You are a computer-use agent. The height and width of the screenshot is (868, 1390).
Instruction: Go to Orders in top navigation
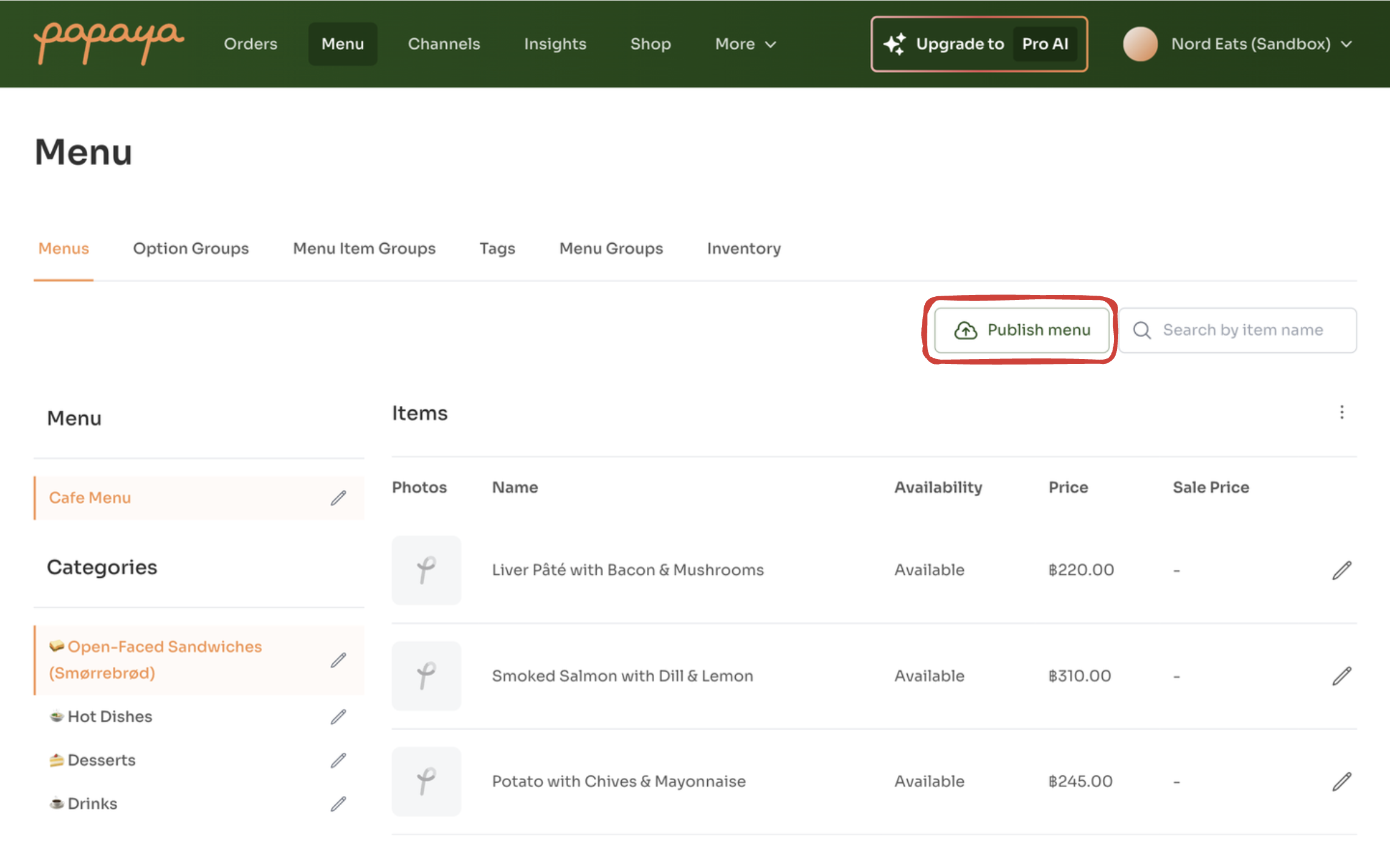[x=250, y=44]
